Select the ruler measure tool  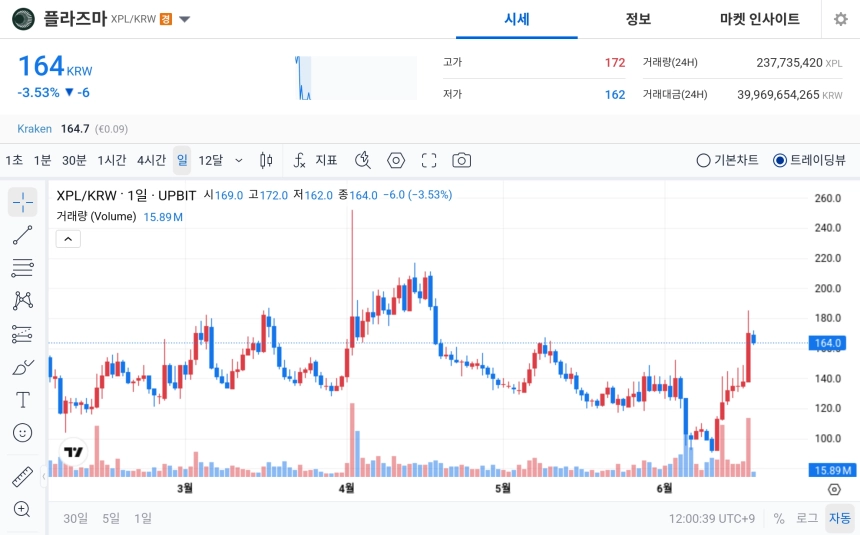pos(22,476)
